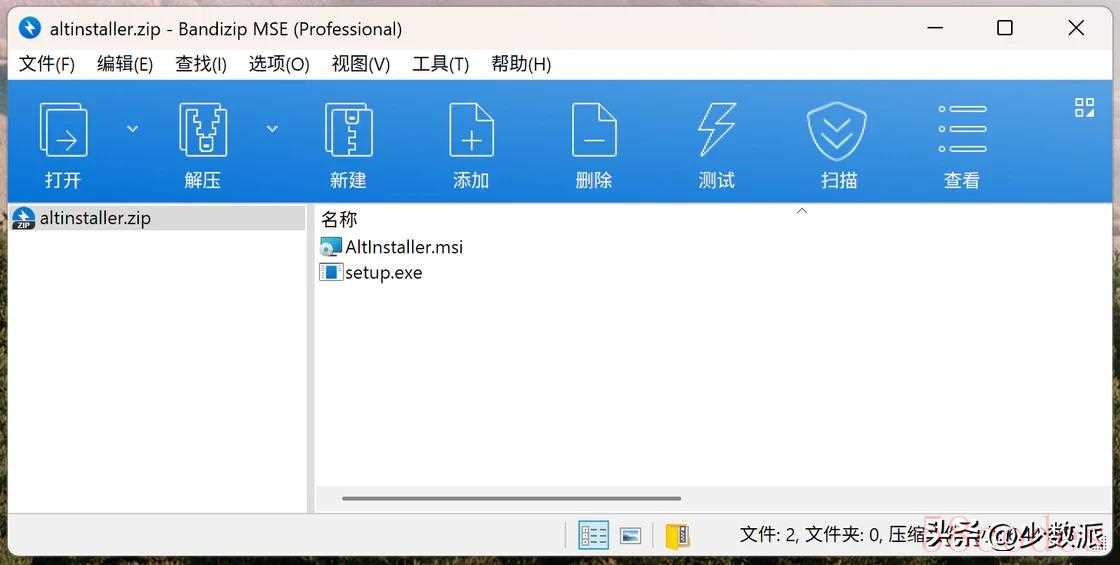Click the 扫描 (Scan) shield icon
1120x565 pixels.
[838, 131]
